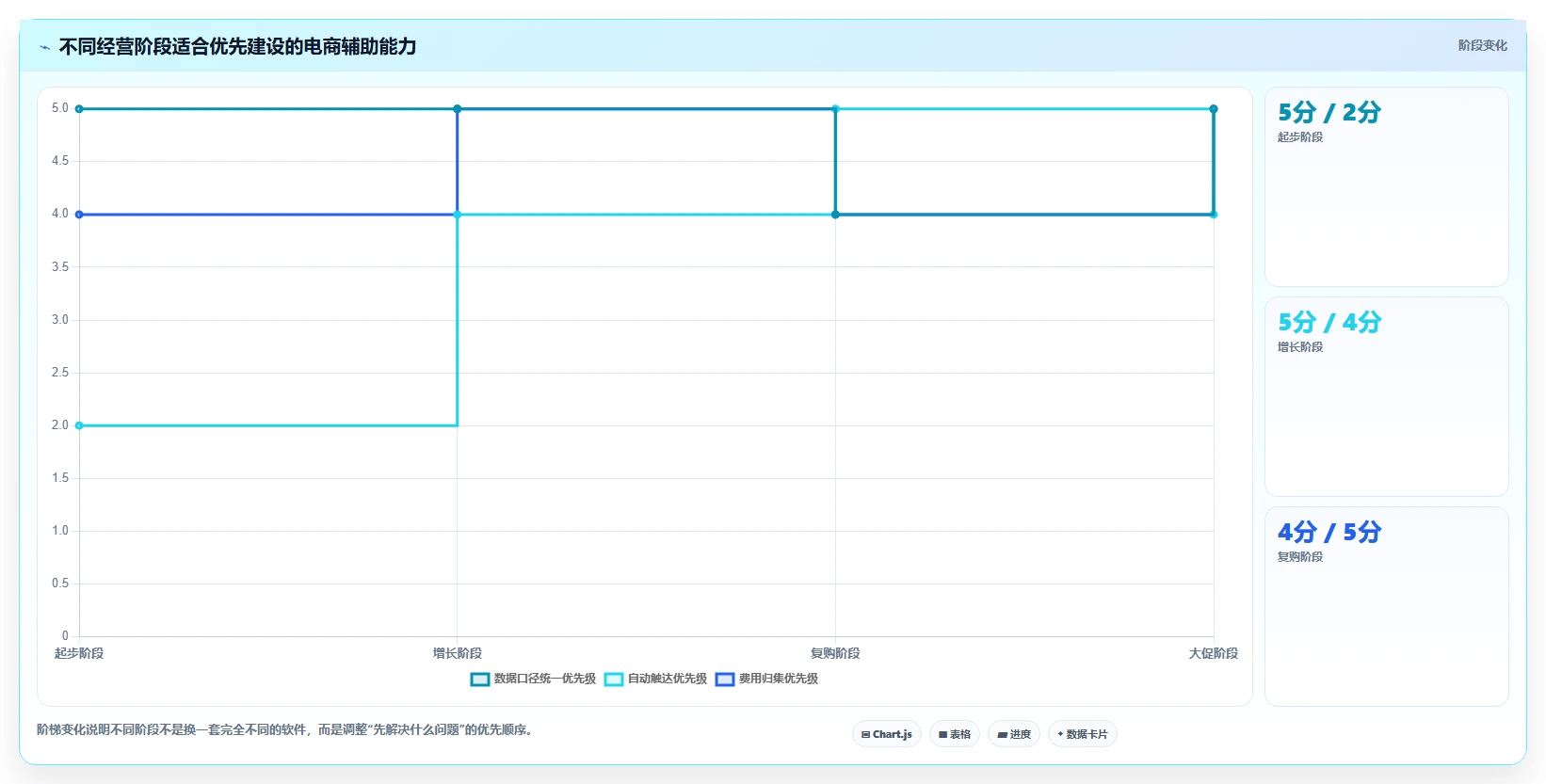Open the 5分 / 4分 增长阶段 card
The width and height of the screenshot is (1546, 784).
[1386, 397]
